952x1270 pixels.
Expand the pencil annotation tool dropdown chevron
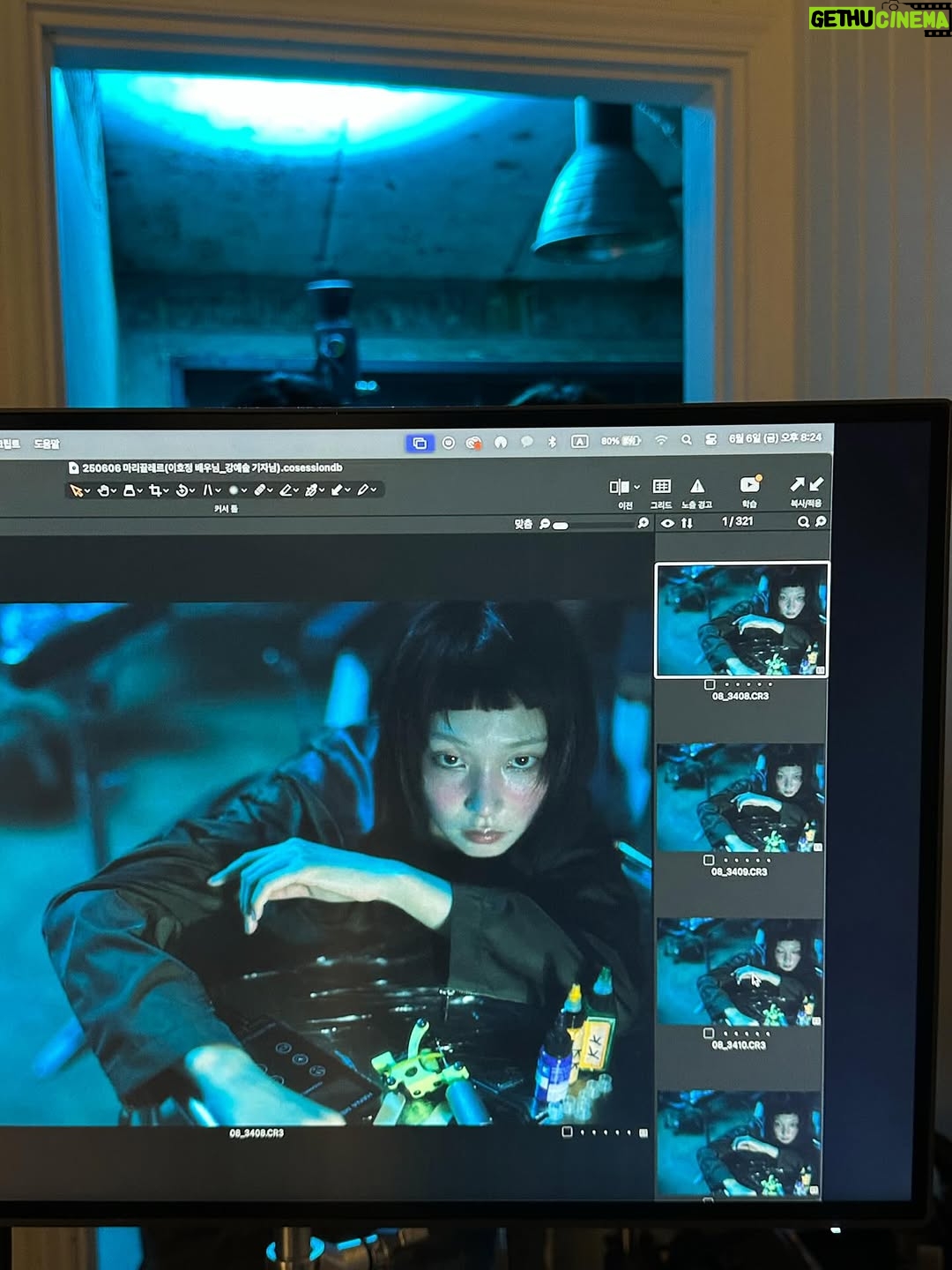pos(374,490)
